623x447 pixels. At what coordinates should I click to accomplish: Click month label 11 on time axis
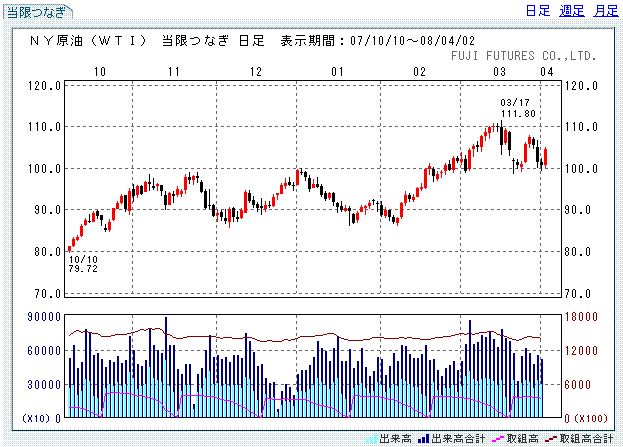point(173,72)
